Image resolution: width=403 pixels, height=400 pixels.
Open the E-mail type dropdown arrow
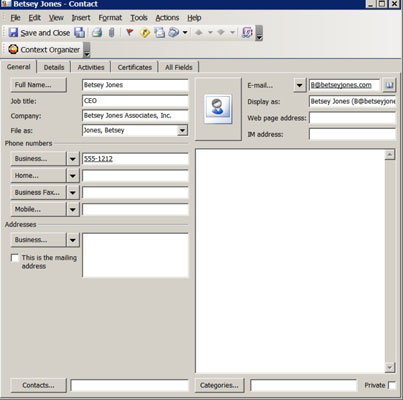click(x=299, y=85)
